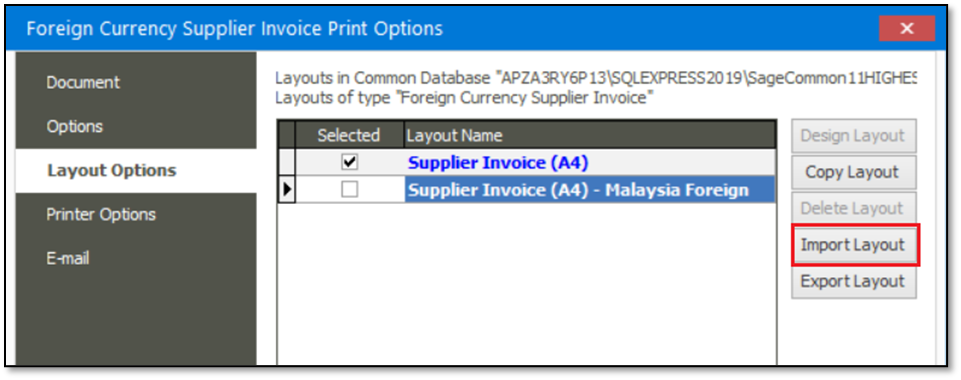
Task: Export the layout via Export Layout
Action: coord(853,281)
